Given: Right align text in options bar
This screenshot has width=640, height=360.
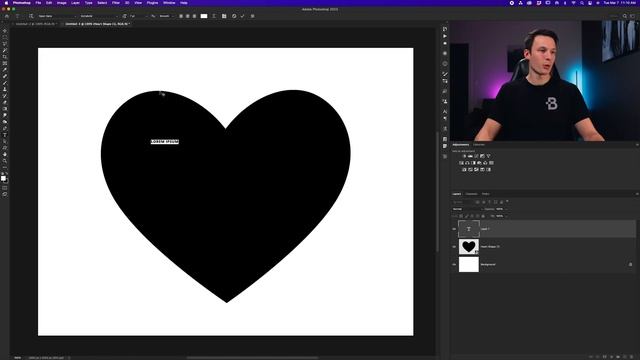Looking at the screenshot, I should 194,16.
